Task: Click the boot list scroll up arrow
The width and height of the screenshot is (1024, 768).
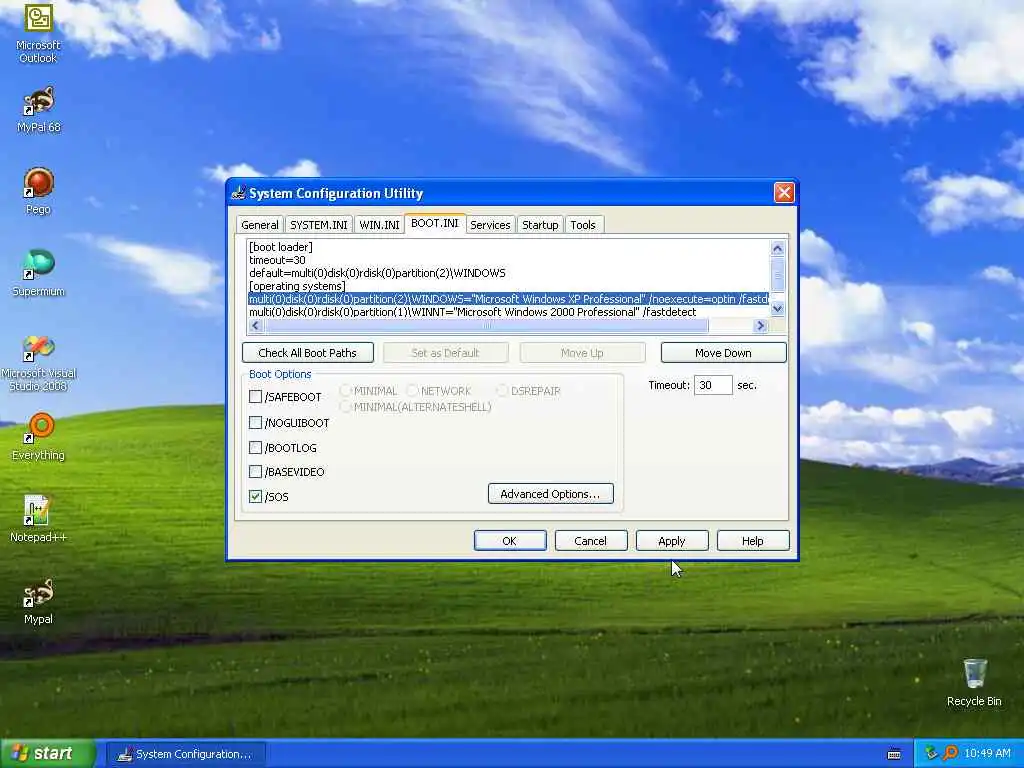Action: click(777, 248)
